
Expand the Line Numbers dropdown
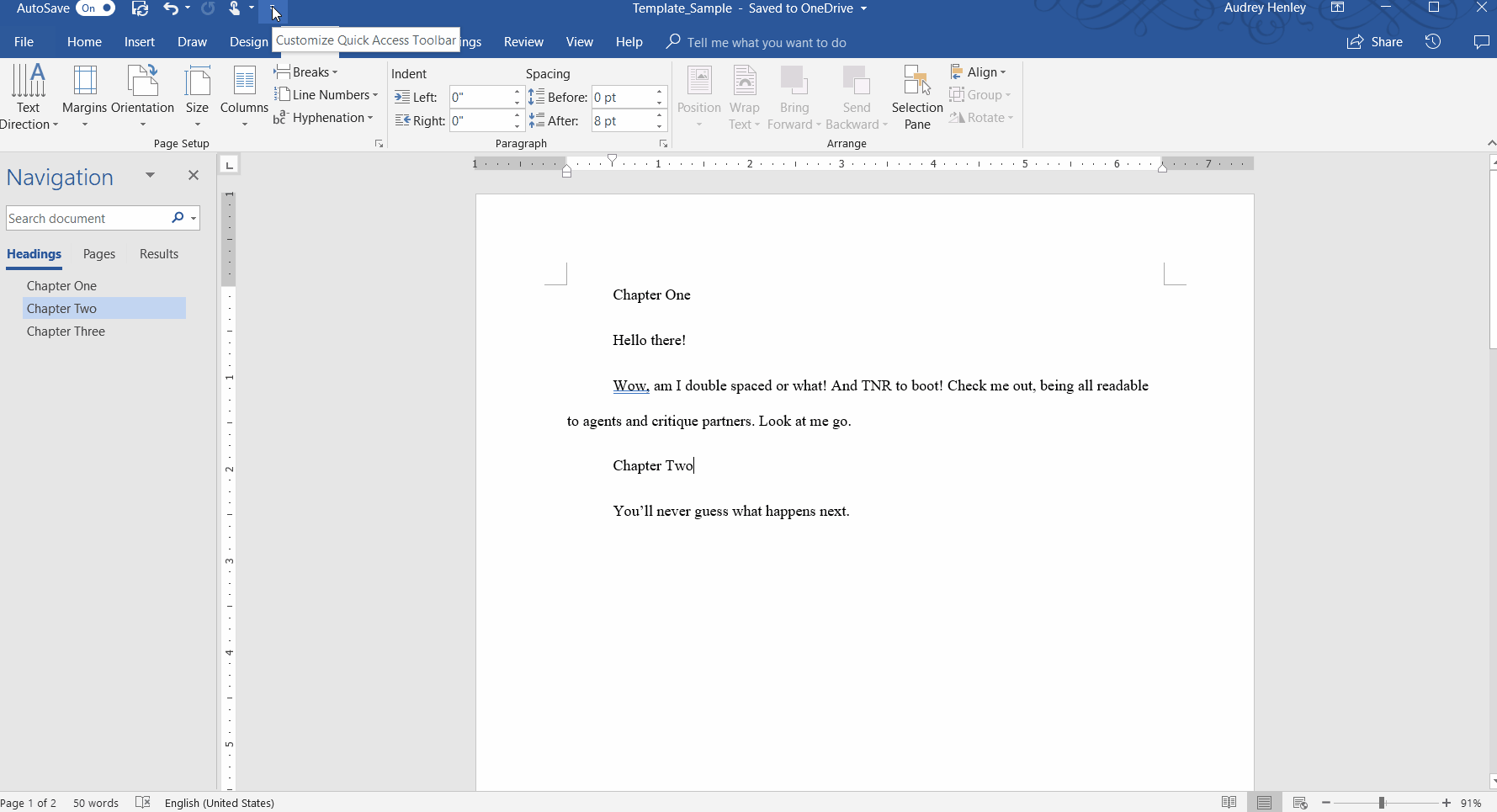pyautogui.click(x=326, y=95)
